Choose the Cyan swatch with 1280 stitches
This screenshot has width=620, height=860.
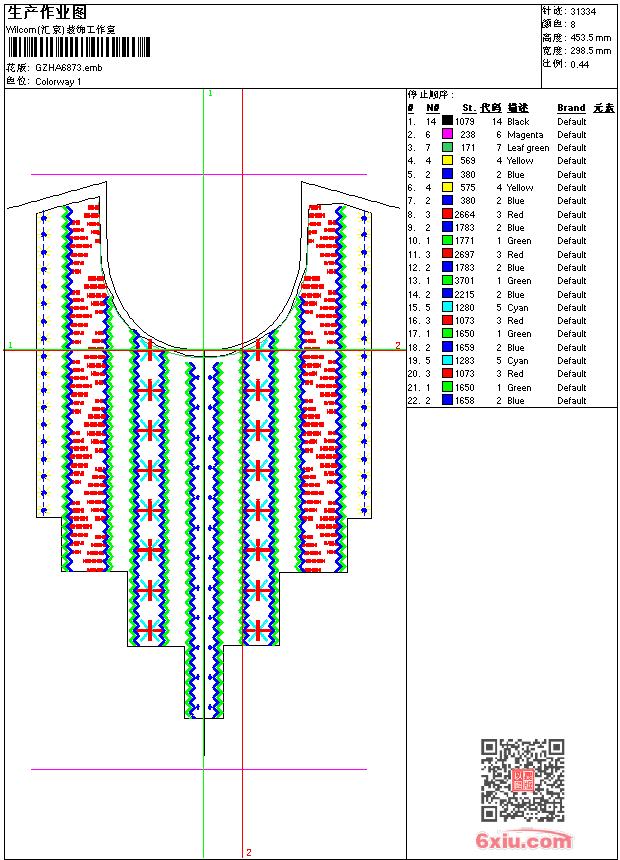click(447, 308)
